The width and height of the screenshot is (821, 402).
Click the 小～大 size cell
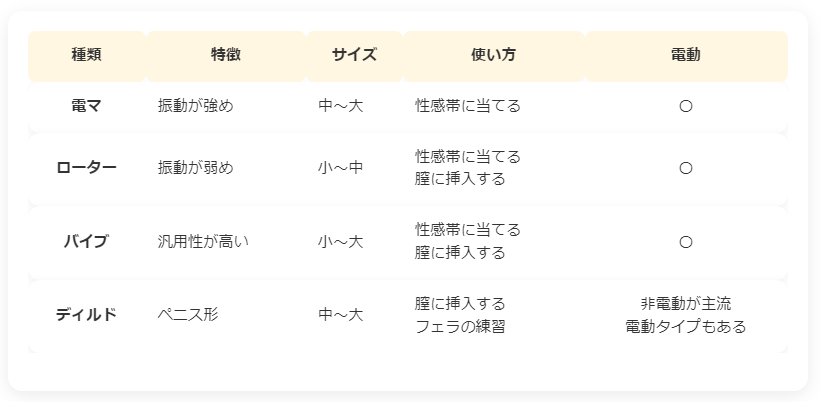[x=340, y=242]
